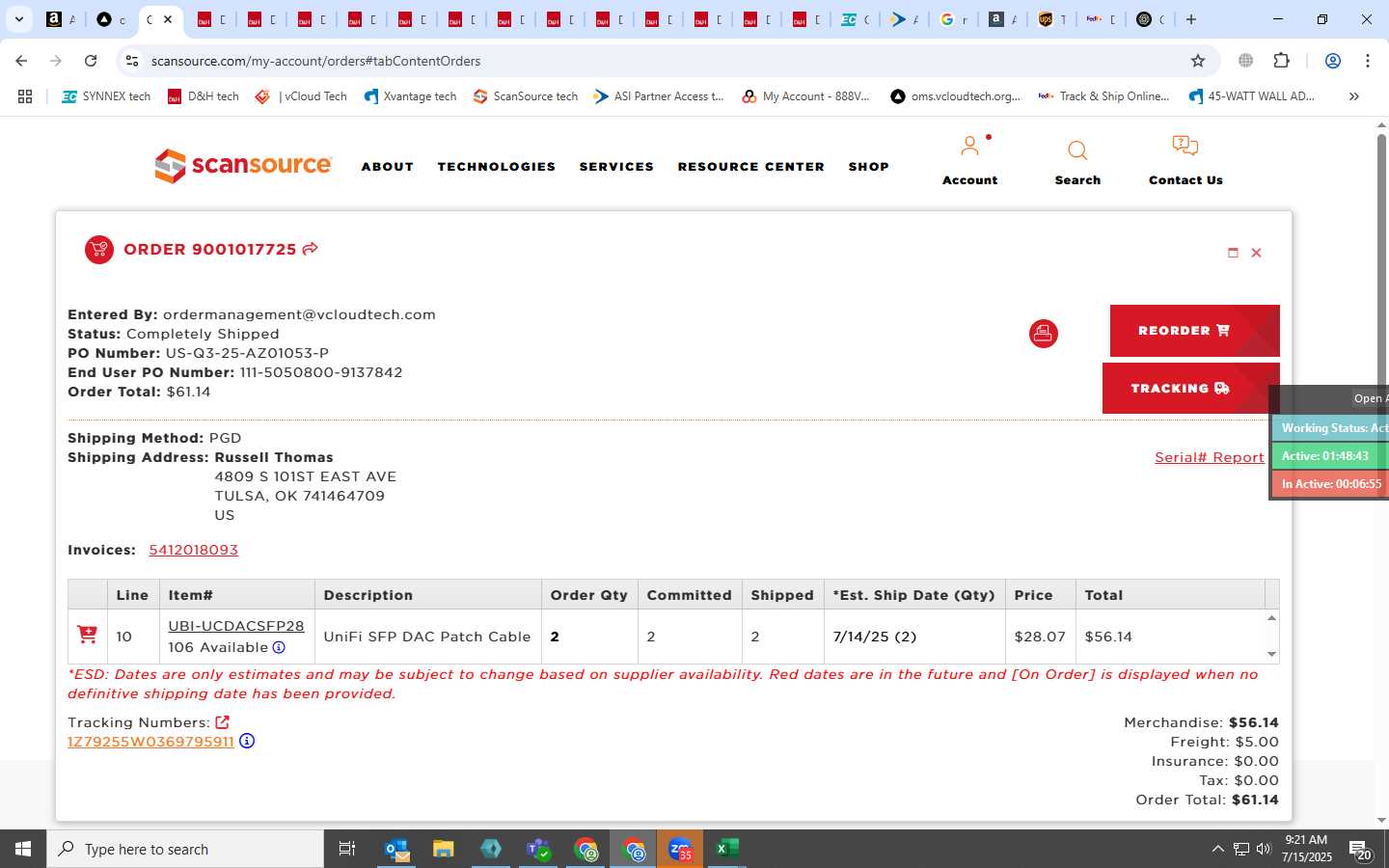Click the table scroll up arrow

pyautogui.click(x=1271, y=618)
